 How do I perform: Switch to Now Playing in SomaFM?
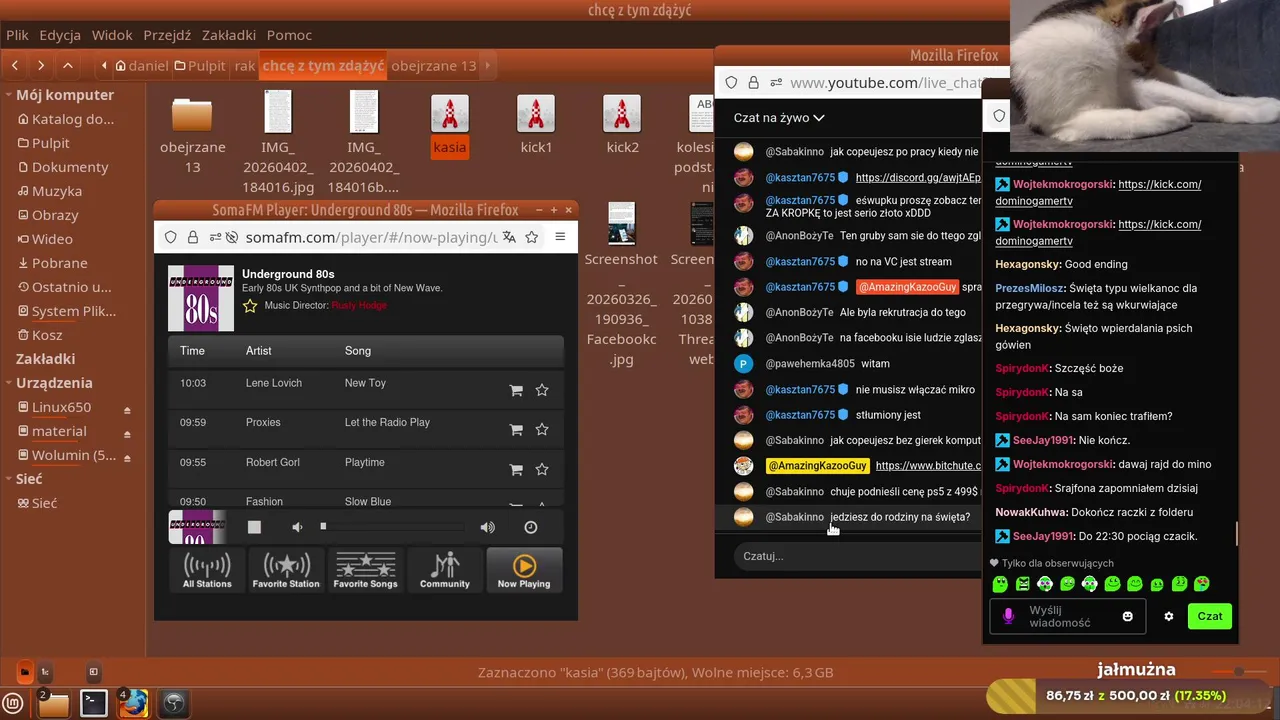coord(524,570)
